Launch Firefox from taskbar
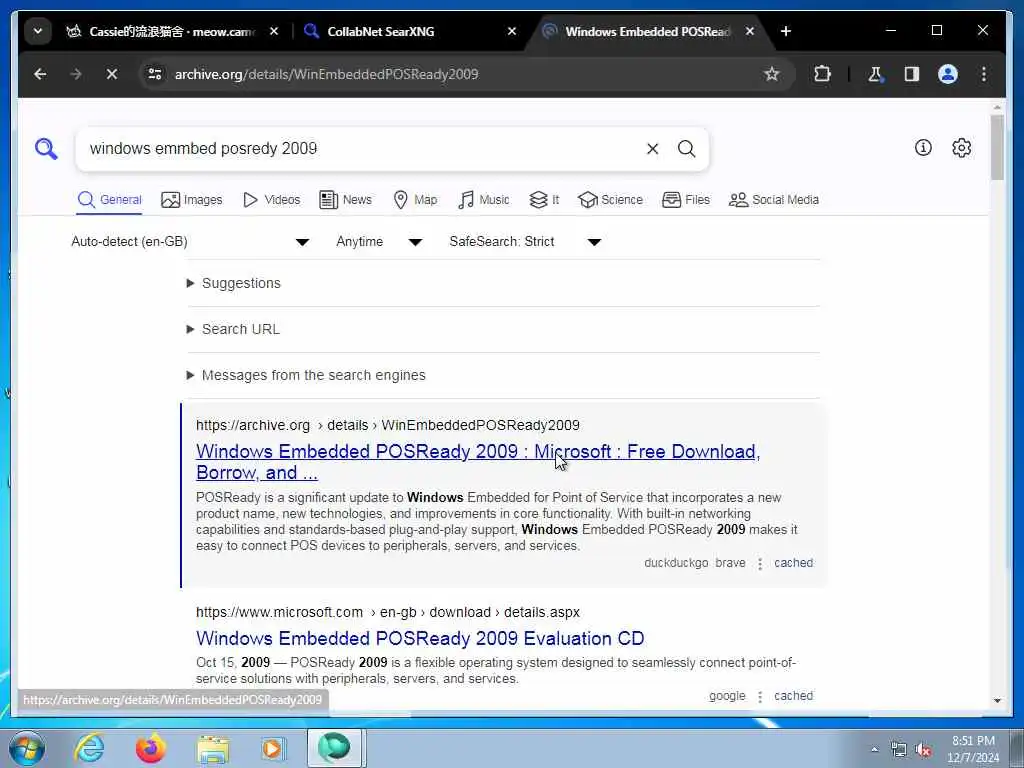This screenshot has width=1024, height=768. click(150, 748)
